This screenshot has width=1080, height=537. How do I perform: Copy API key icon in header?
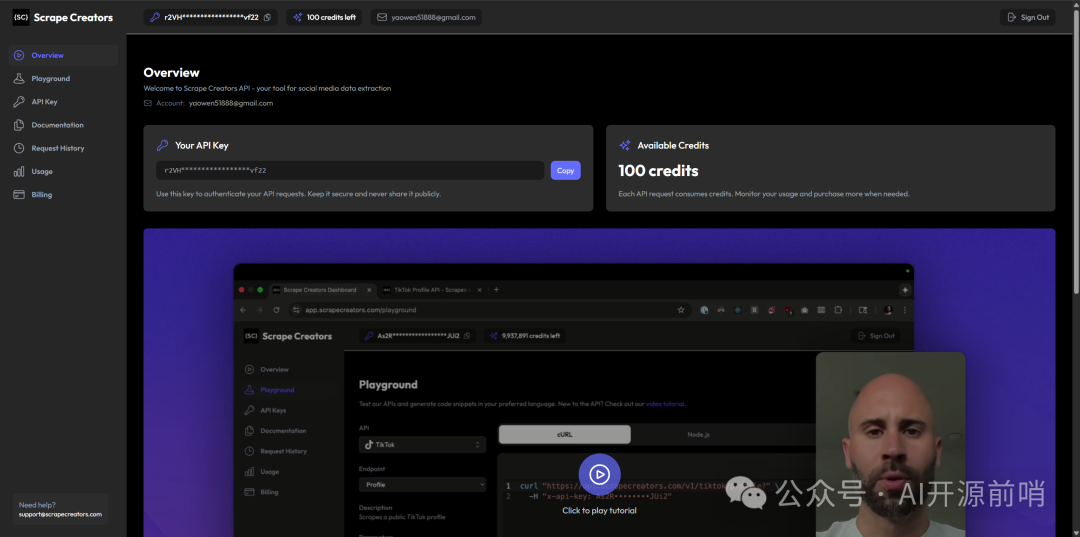[x=267, y=17]
